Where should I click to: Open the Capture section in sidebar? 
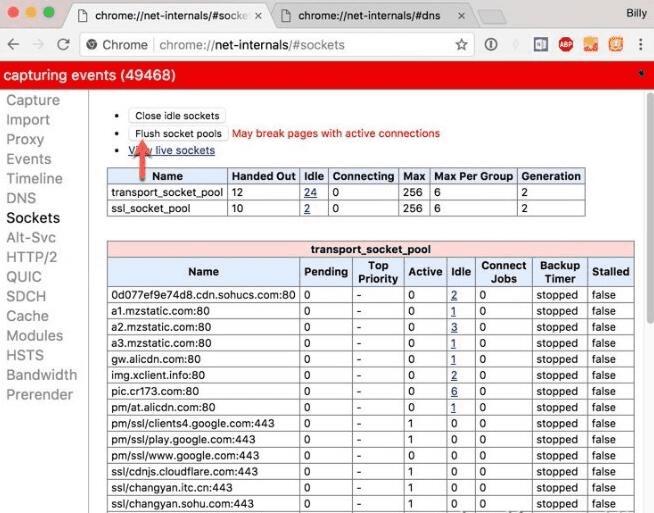[33, 100]
